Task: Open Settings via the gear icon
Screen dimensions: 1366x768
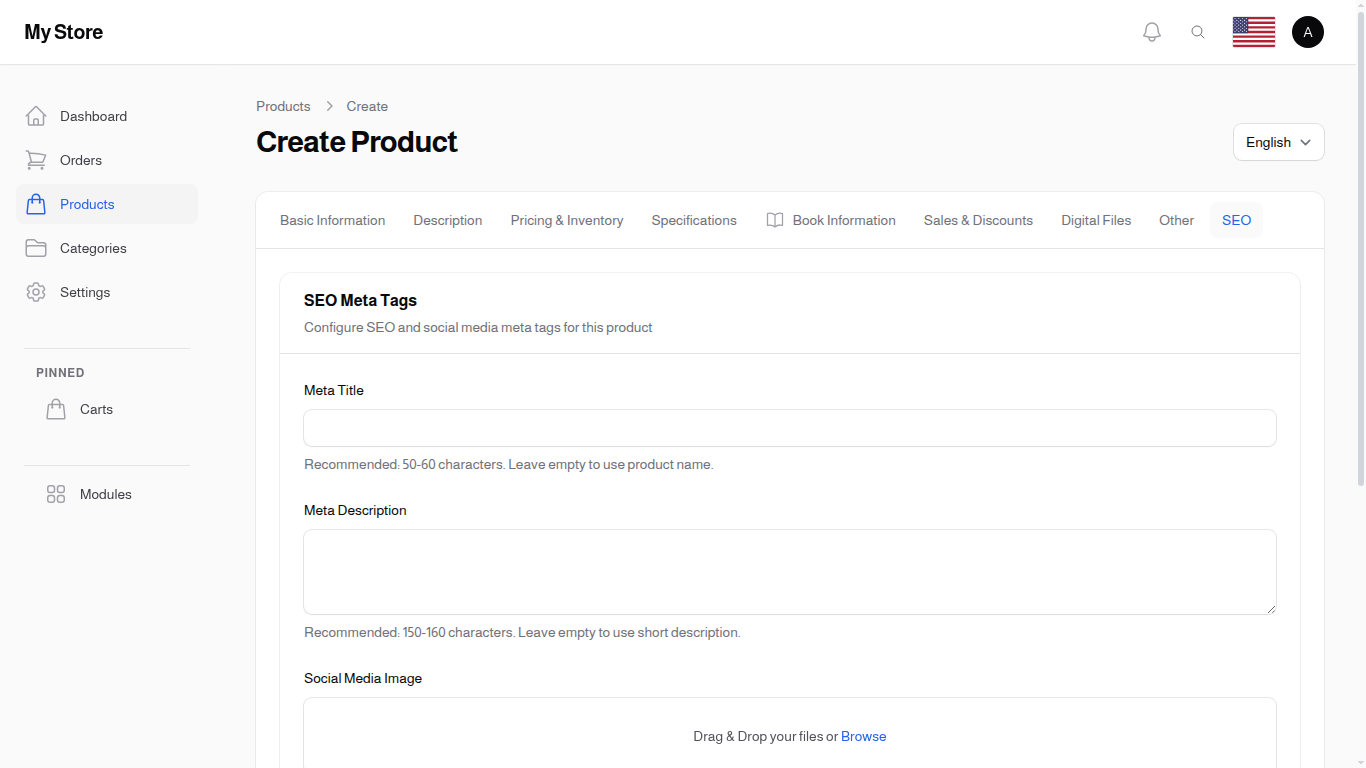Action: (x=36, y=292)
